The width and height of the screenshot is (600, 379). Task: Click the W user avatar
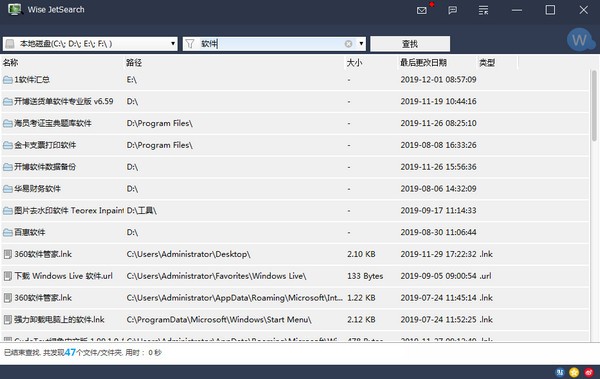tap(579, 39)
